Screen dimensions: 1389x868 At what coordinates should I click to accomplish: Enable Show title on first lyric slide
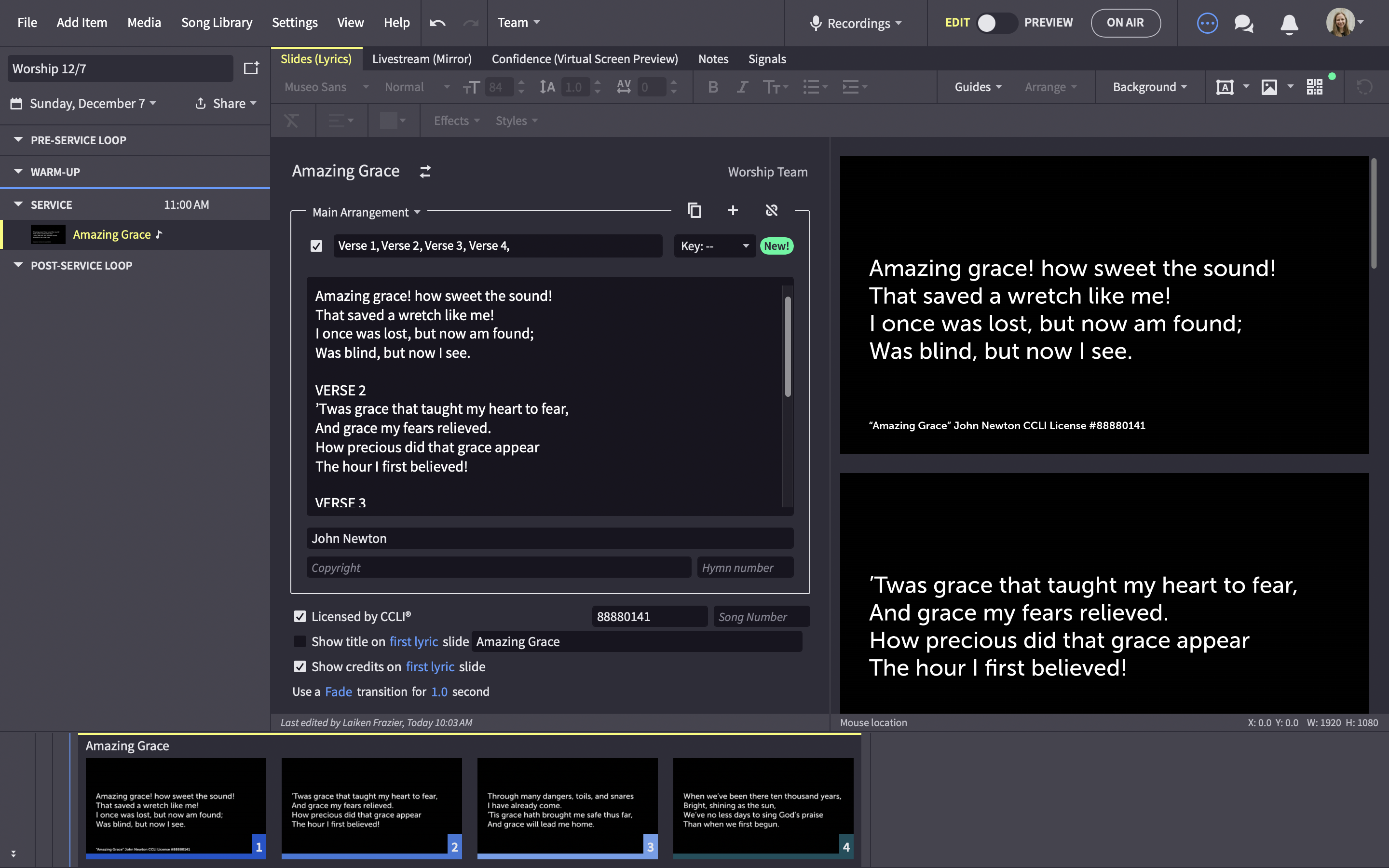click(300, 641)
